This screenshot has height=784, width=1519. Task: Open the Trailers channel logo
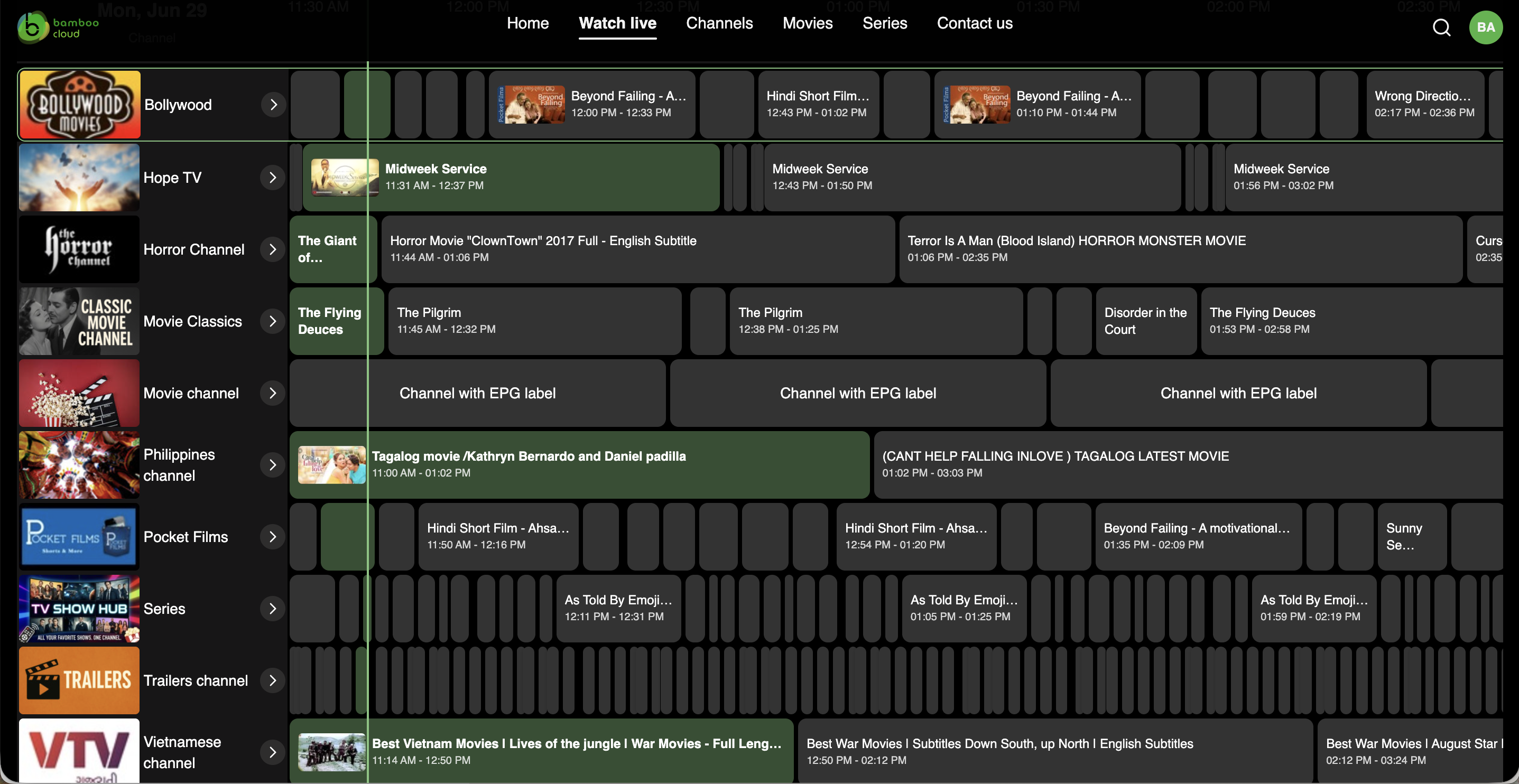(79, 681)
